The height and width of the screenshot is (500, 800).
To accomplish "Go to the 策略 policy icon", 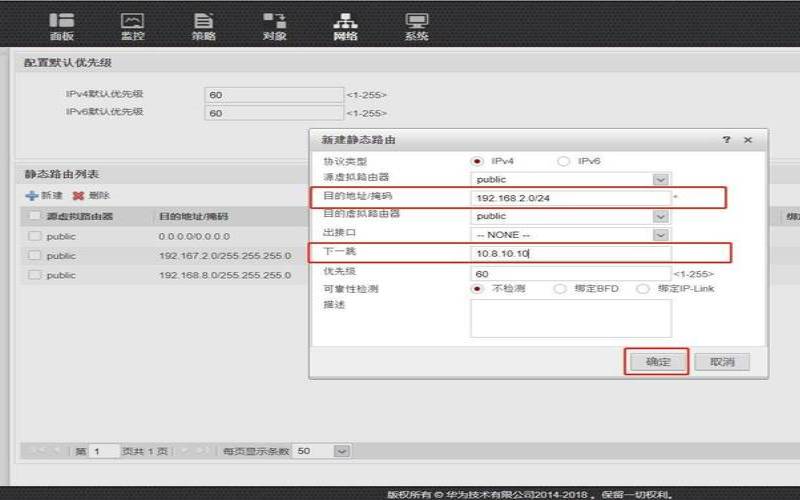I will tap(203, 21).
